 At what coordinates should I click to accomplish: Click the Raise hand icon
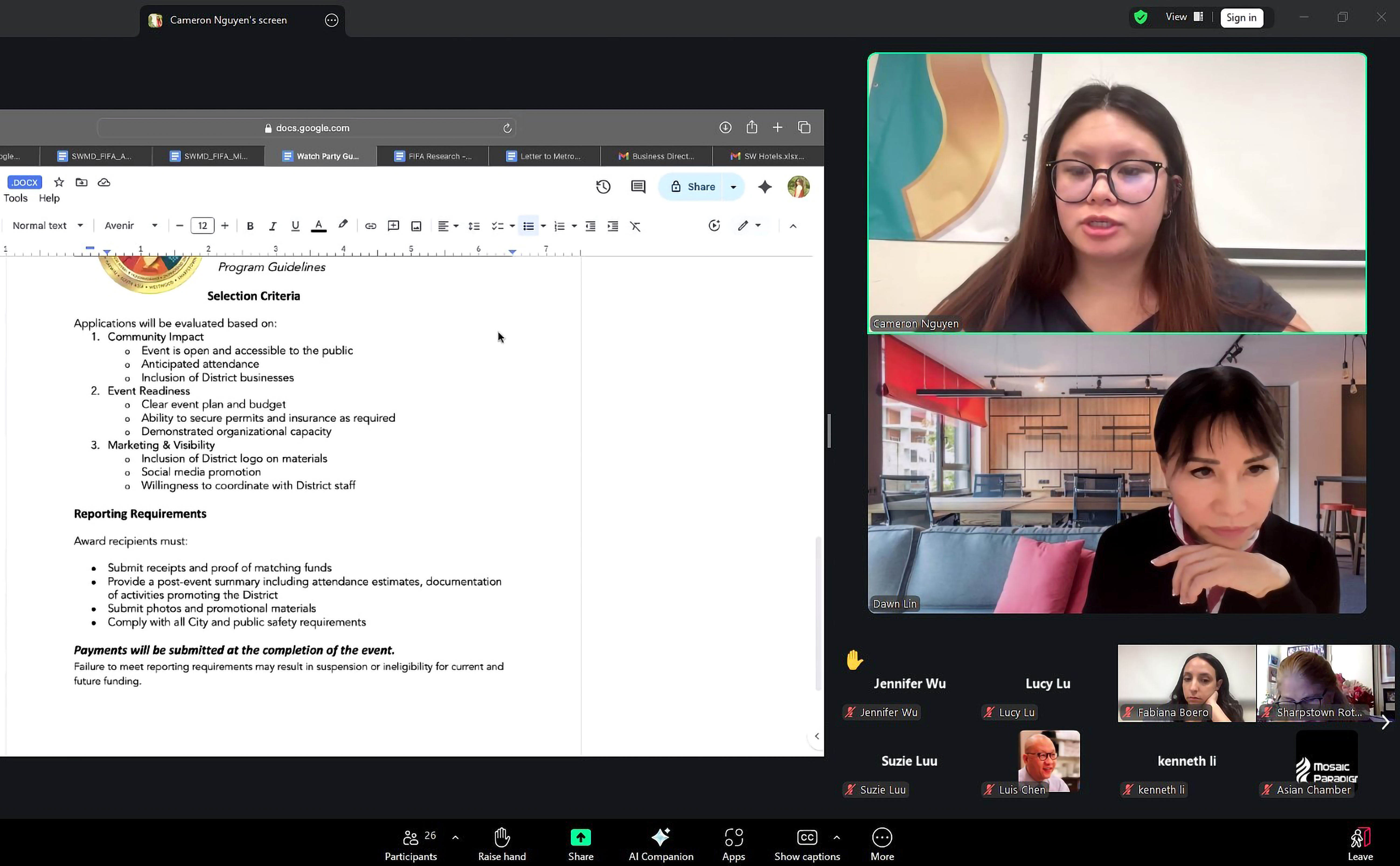[x=502, y=837]
